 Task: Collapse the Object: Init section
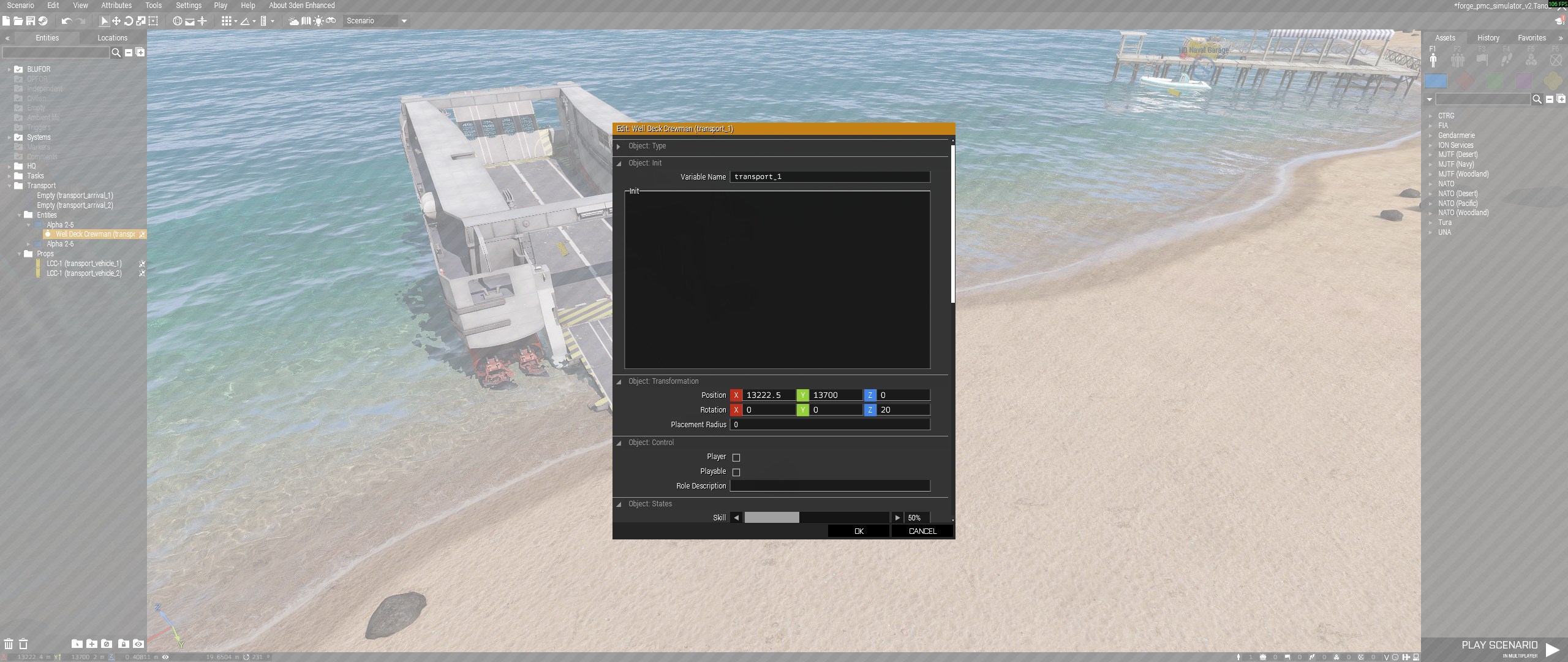619,164
